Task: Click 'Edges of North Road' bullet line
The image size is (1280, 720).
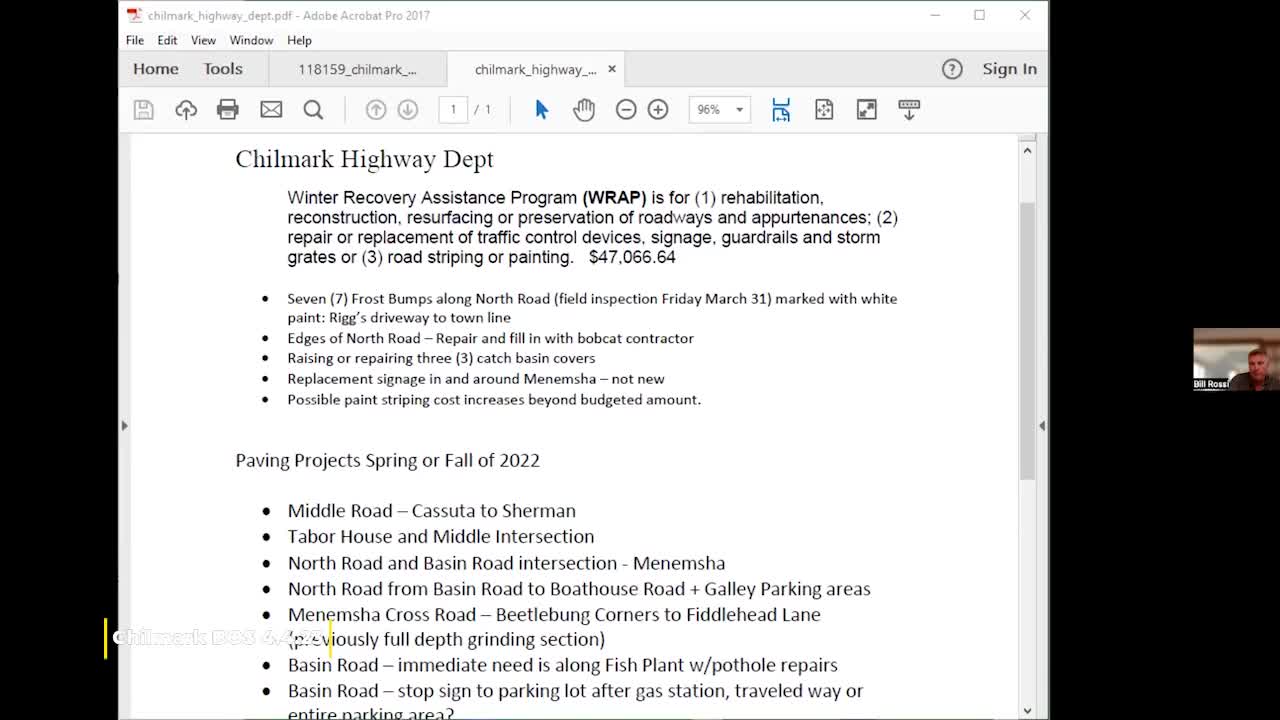Action: click(x=491, y=339)
